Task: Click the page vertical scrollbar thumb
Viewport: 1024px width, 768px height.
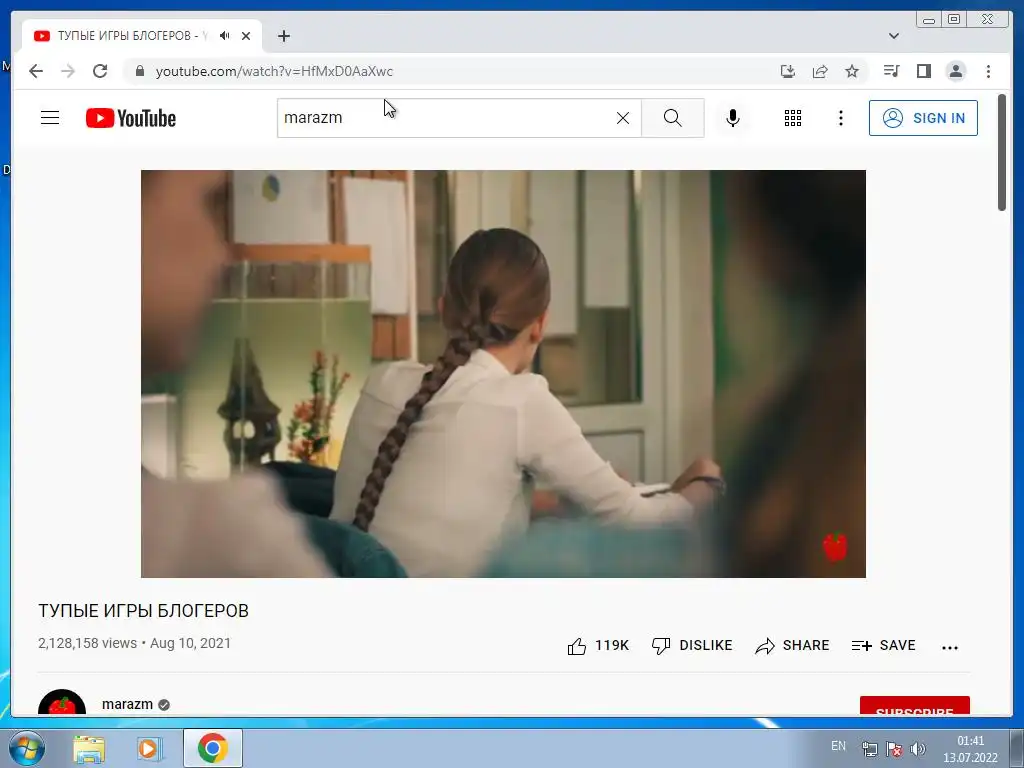Action: 1002,153
